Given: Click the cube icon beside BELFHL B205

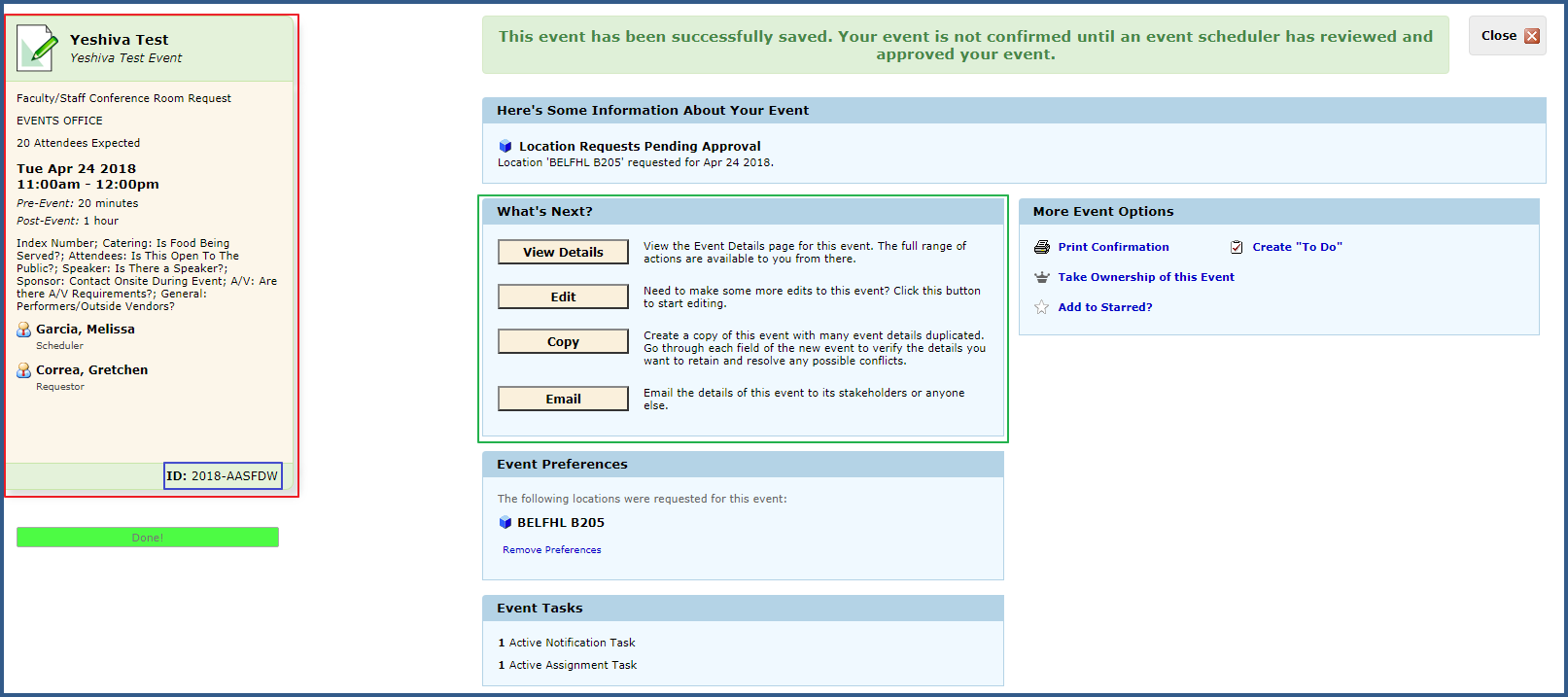Looking at the screenshot, I should (505, 523).
